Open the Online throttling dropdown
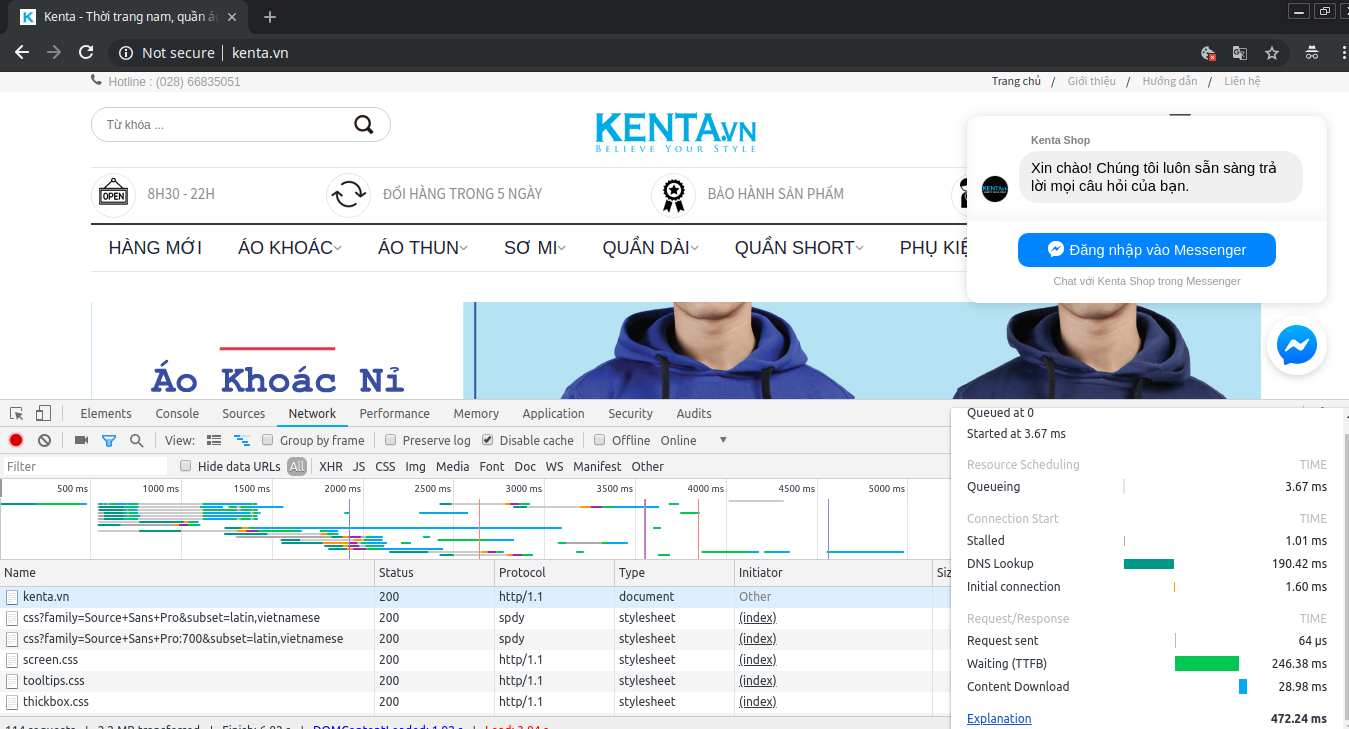This screenshot has width=1349, height=729. coord(693,440)
